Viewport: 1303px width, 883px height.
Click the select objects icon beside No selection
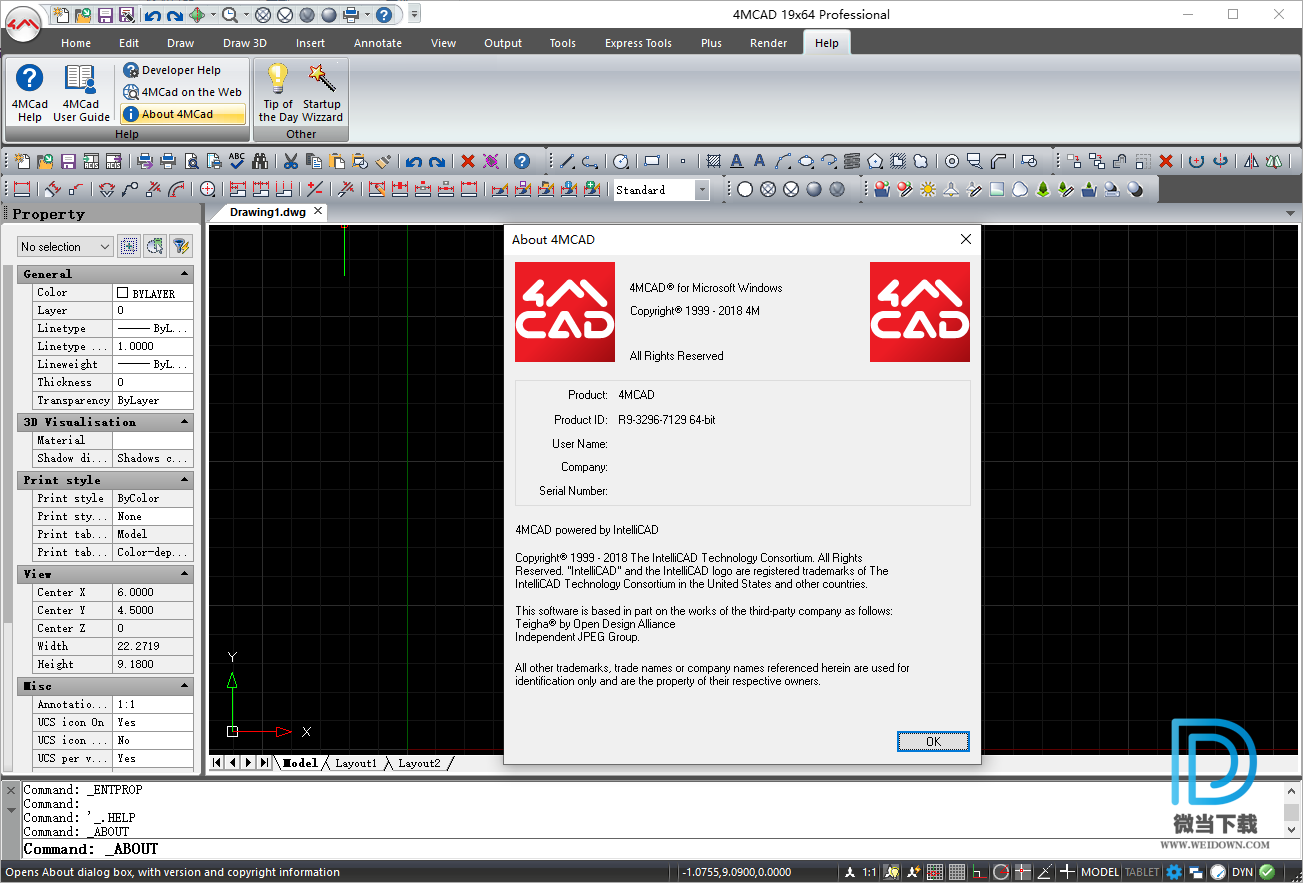point(129,246)
